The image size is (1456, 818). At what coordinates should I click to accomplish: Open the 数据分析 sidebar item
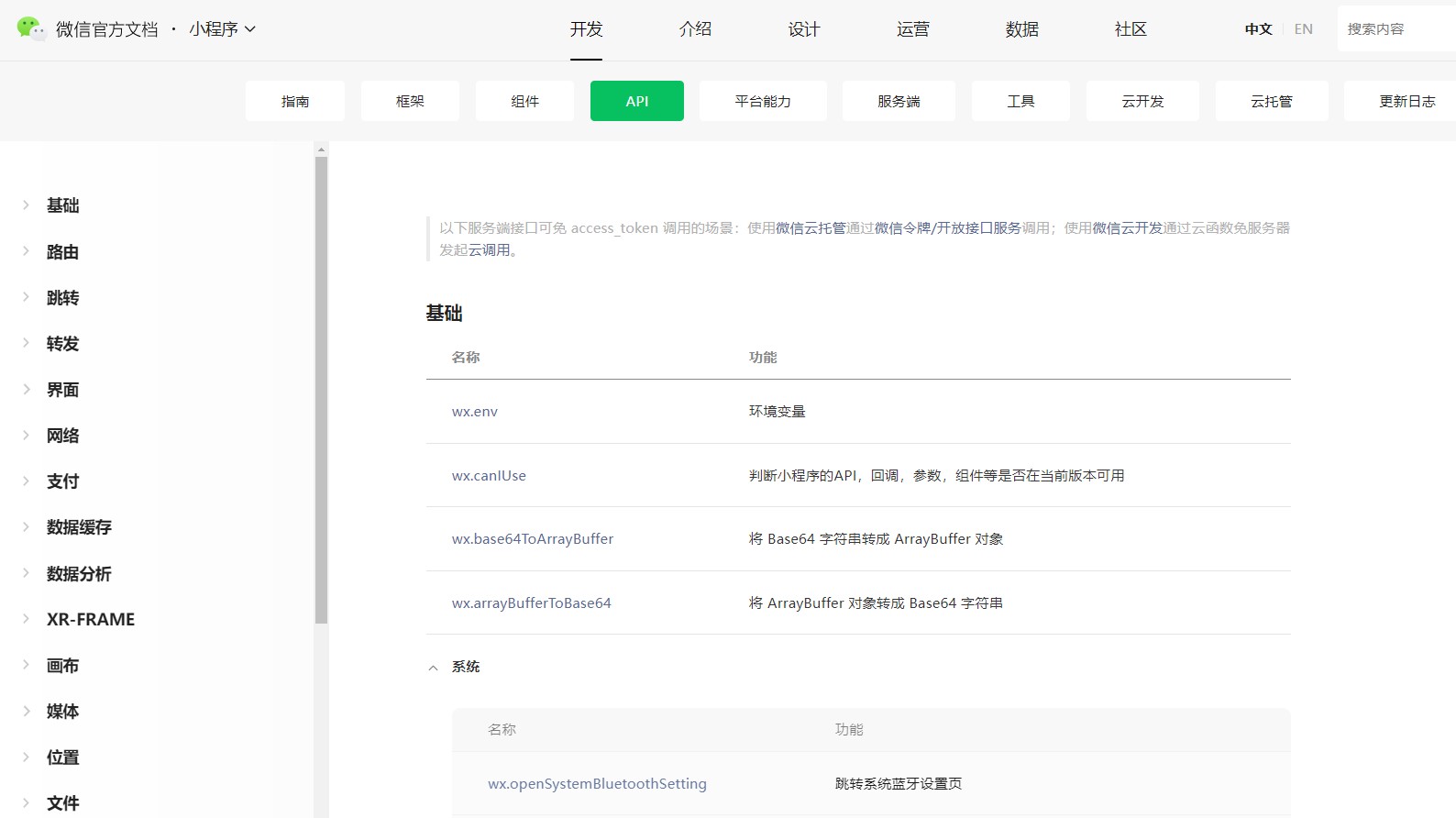point(80,573)
